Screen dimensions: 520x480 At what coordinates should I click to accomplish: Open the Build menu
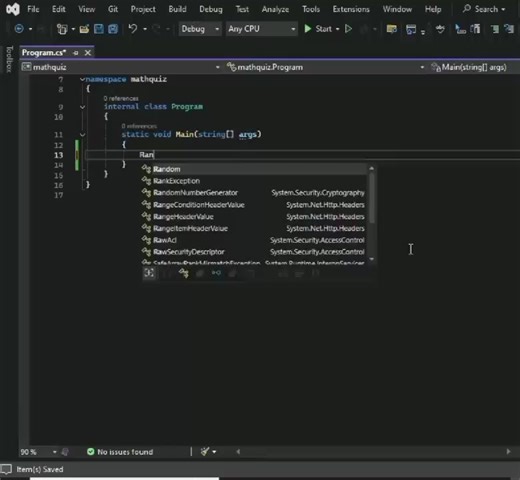click(177, 9)
